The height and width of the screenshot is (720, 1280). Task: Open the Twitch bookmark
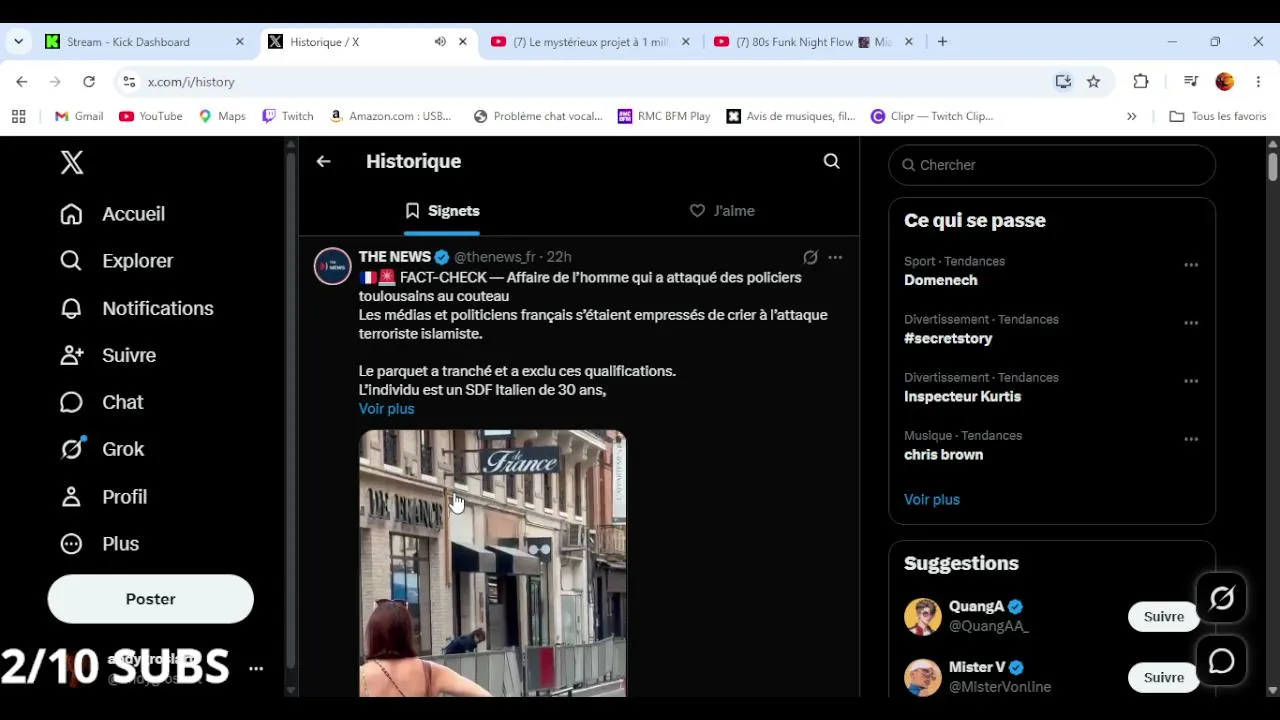click(x=288, y=116)
